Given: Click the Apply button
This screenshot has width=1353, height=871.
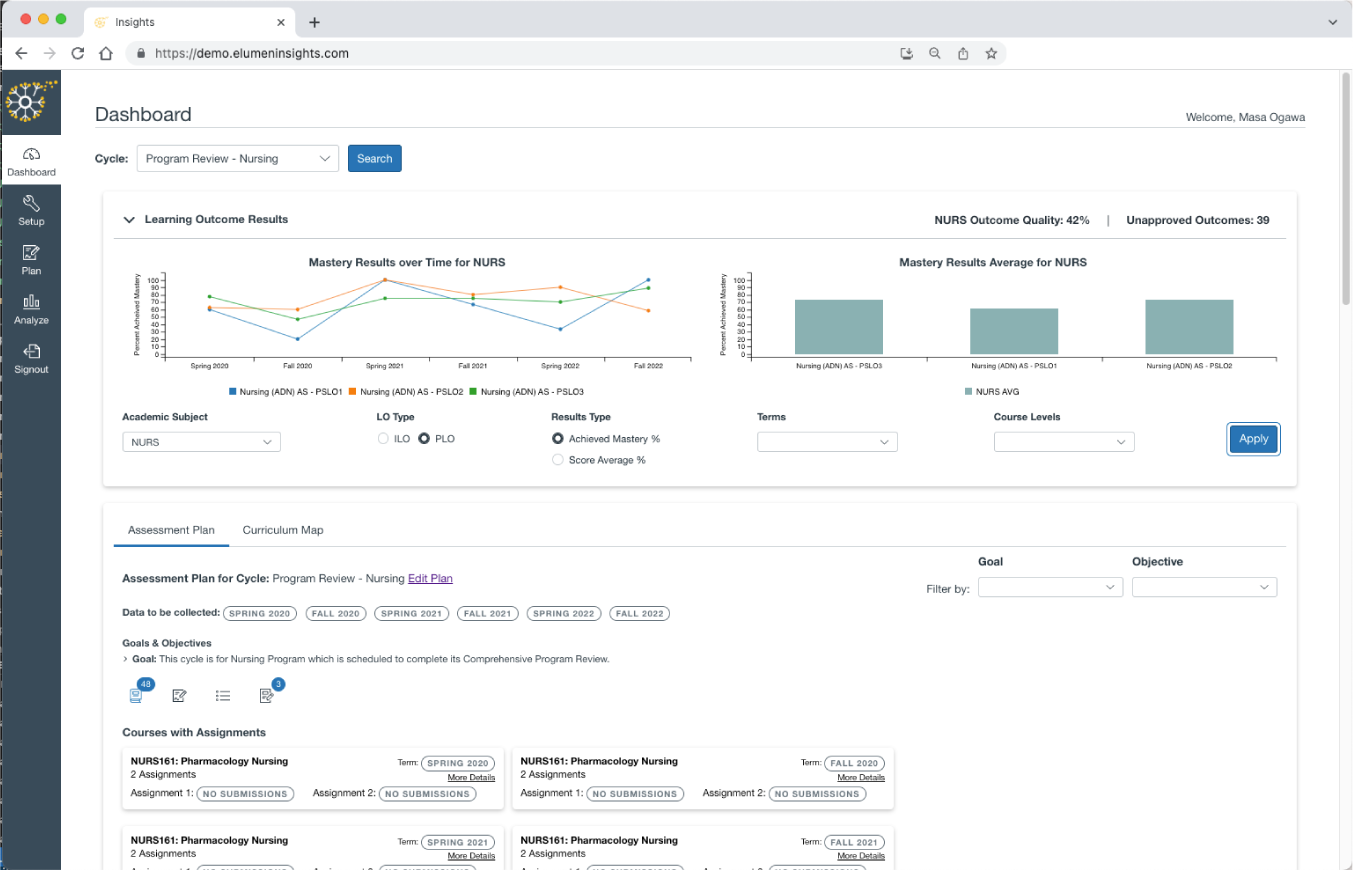Looking at the screenshot, I should point(1253,439).
